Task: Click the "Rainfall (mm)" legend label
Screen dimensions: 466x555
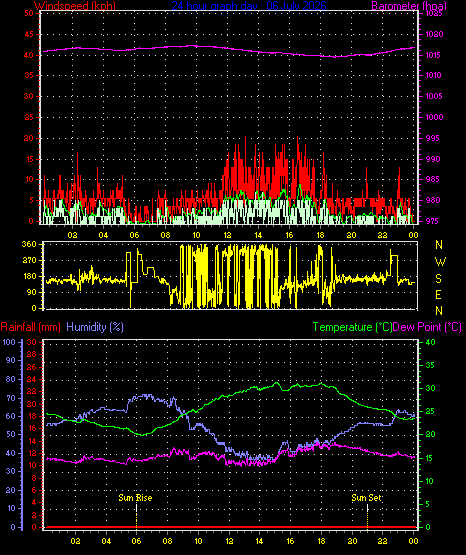Action: click(30, 327)
